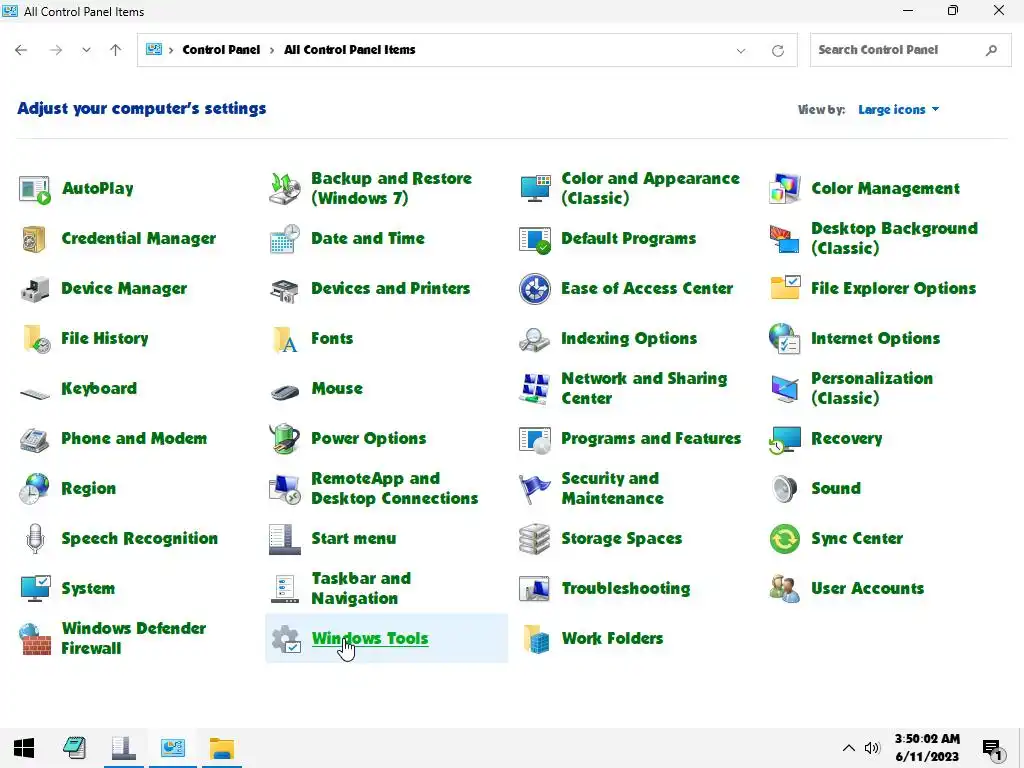Screen dimensions: 1024x768
Task: Click the Color Management icon
Action: [784, 189]
